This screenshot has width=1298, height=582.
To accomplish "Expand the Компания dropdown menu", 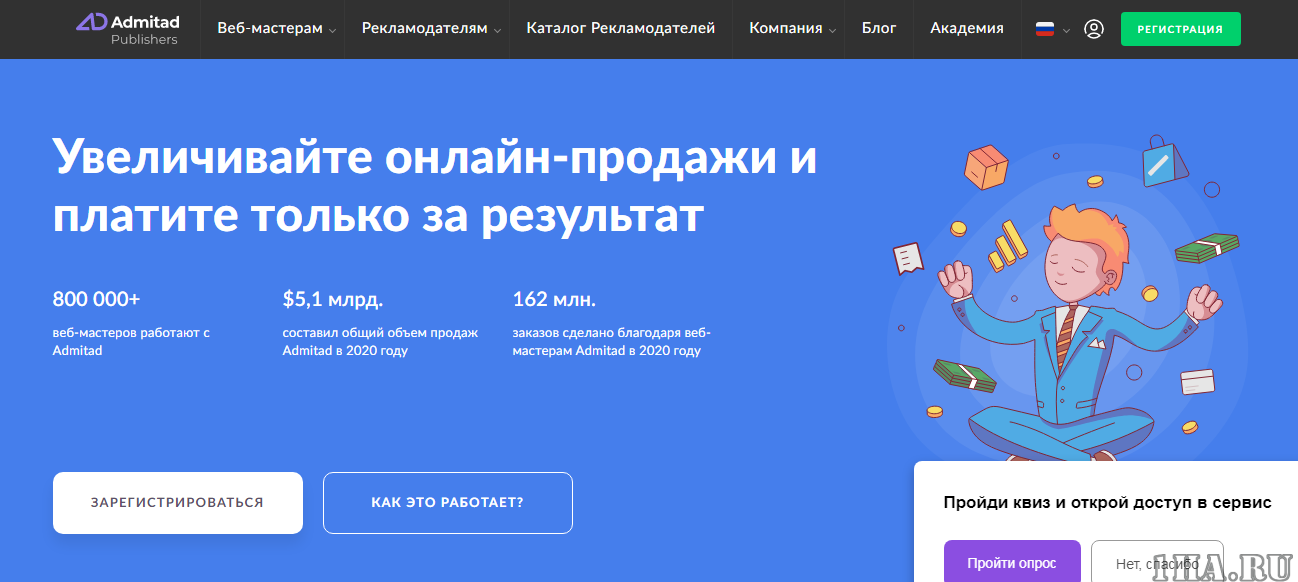I will [792, 29].
